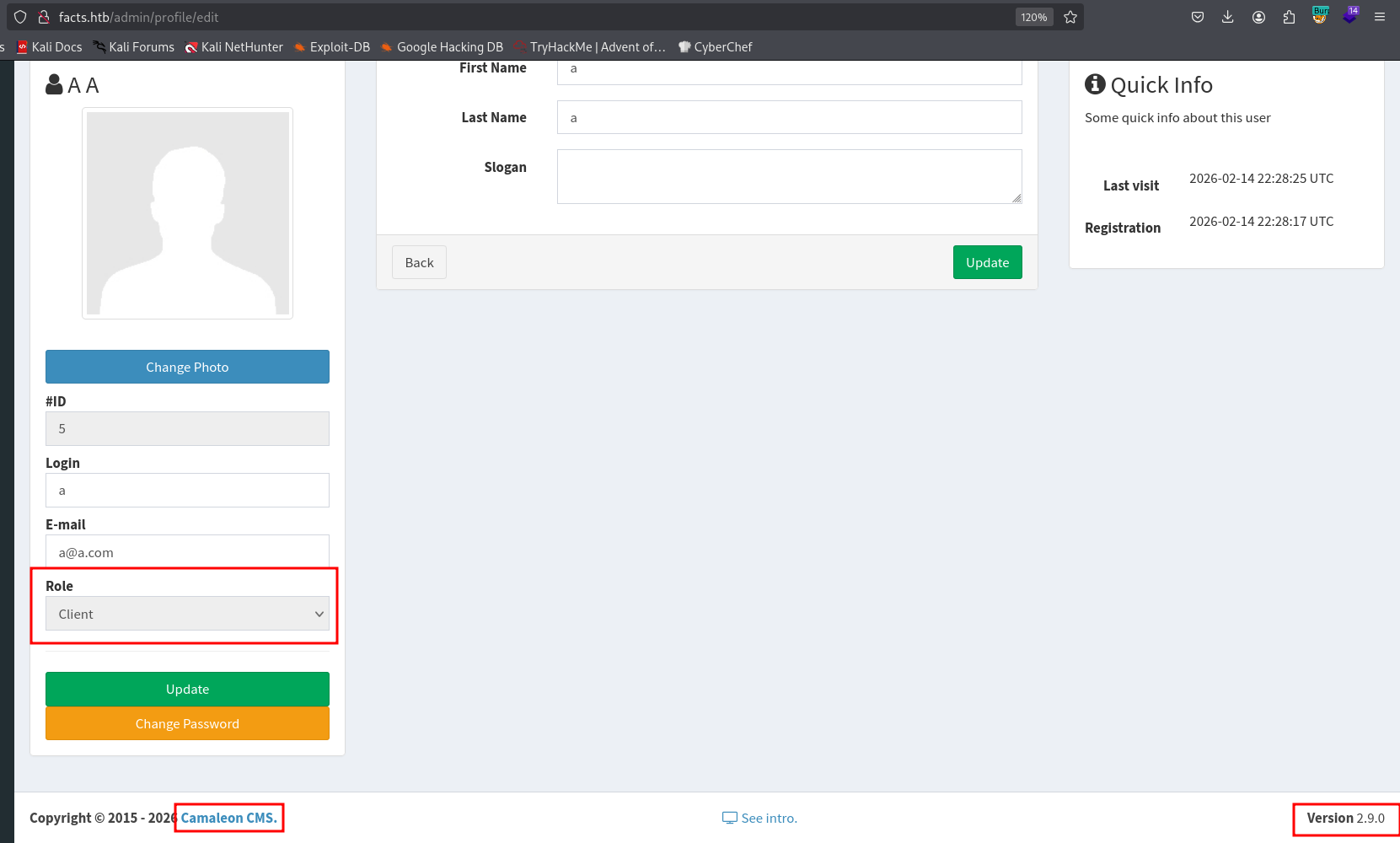Expand the Role dropdown showing Client

[187, 614]
